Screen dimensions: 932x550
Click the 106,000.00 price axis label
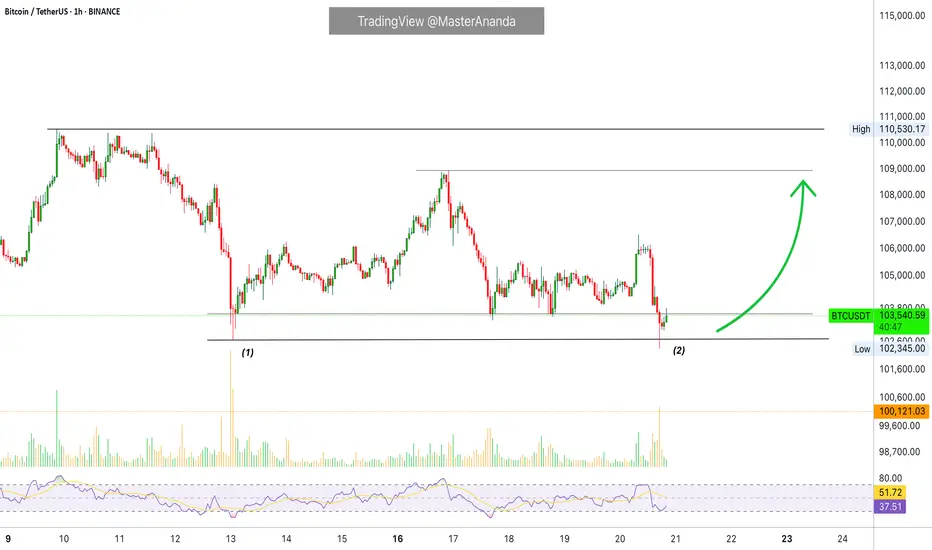[902, 248]
